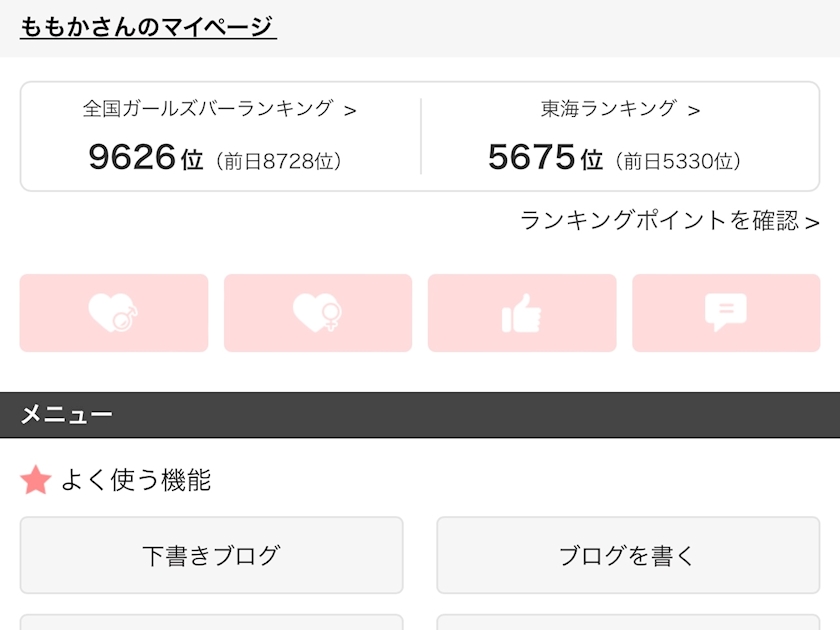The height and width of the screenshot is (630, 840).
Task: Click the ももかさんのマイページ heading
Action: pyautogui.click(x=148, y=27)
